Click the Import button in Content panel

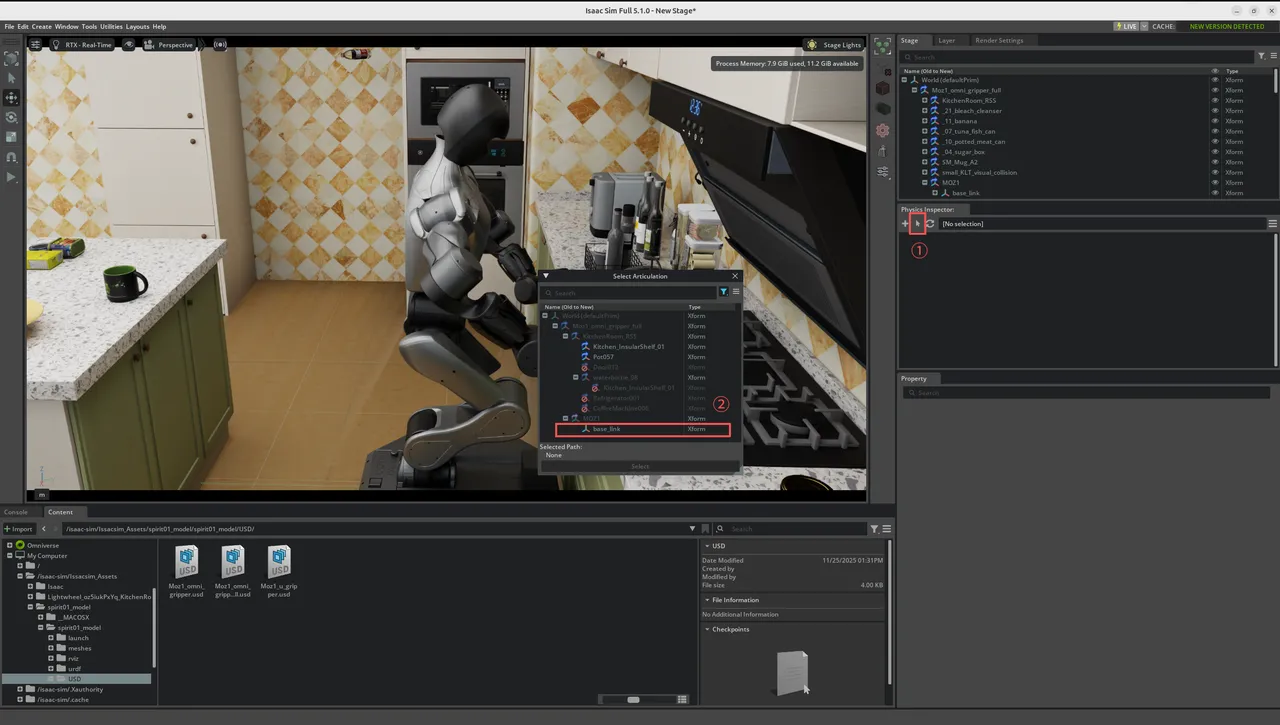[x=19, y=529]
